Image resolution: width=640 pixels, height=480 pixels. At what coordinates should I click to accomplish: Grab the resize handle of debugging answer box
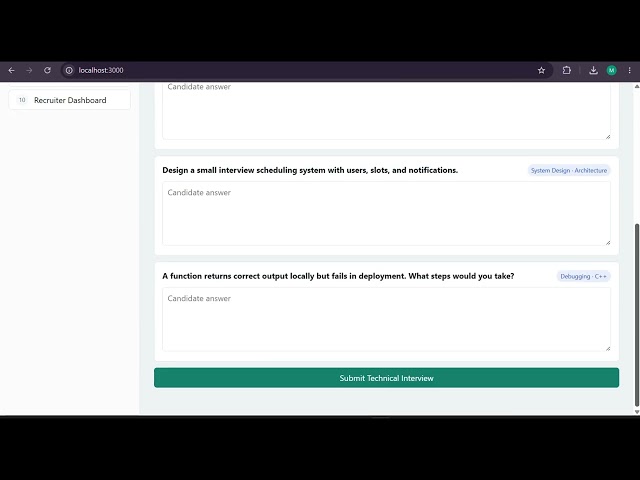[x=608, y=348]
